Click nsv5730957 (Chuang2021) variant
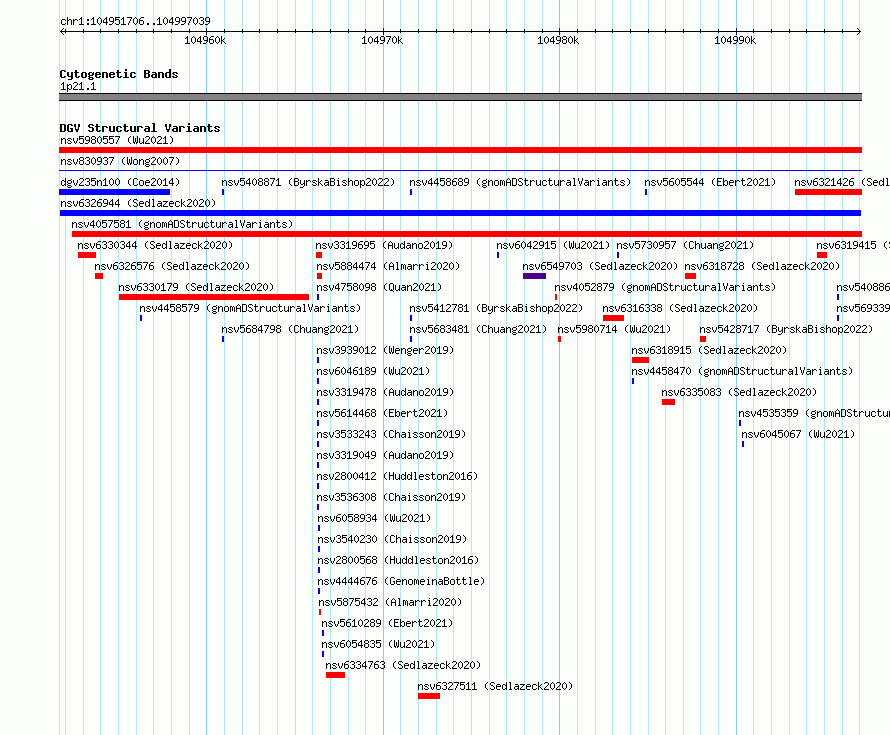This screenshot has width=890, height=735. point(685,245)
